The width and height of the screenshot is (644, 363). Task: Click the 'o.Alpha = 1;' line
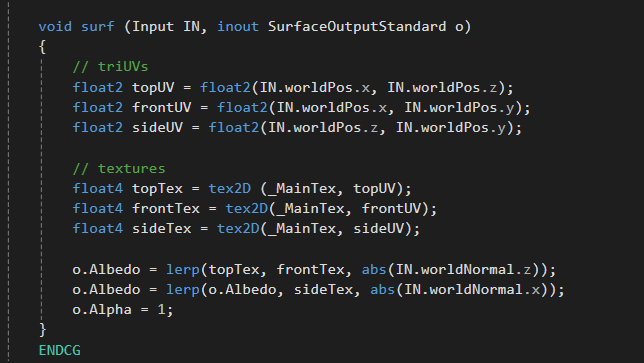[123, 310]
